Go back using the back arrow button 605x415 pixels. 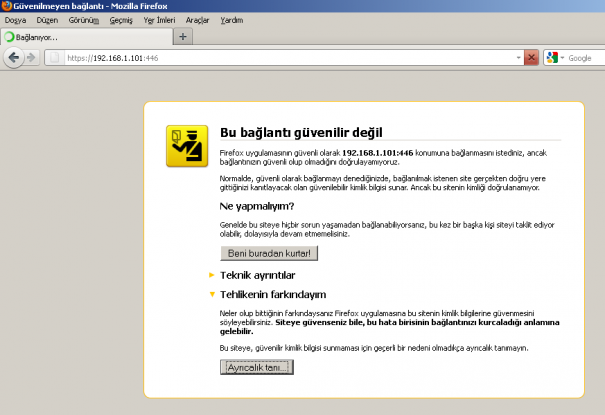[x=14, y=58]
